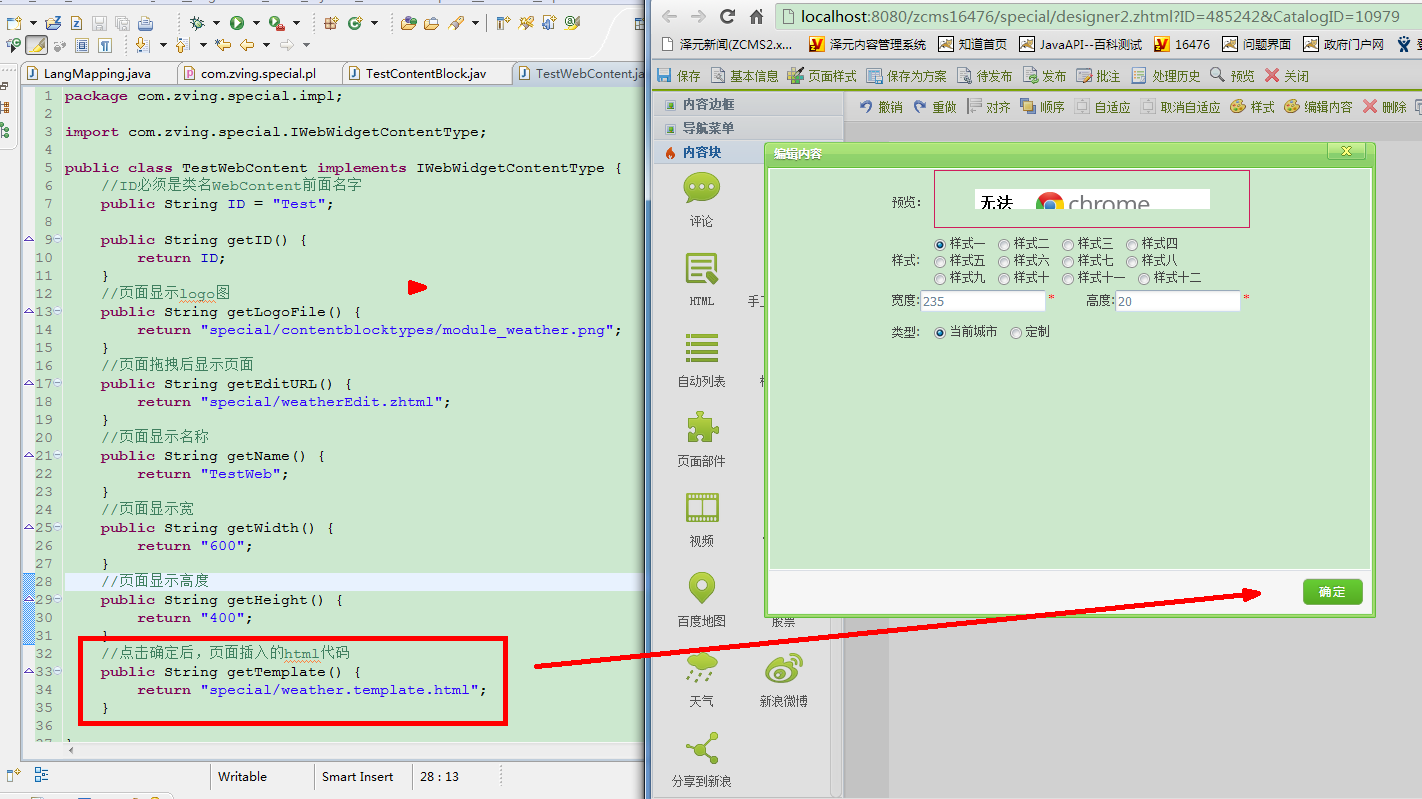Switch to the TestContentBlock.java tab
The width and height of the screenshot is (1422, 799).
pyautogui.click(x=425, y=74)
